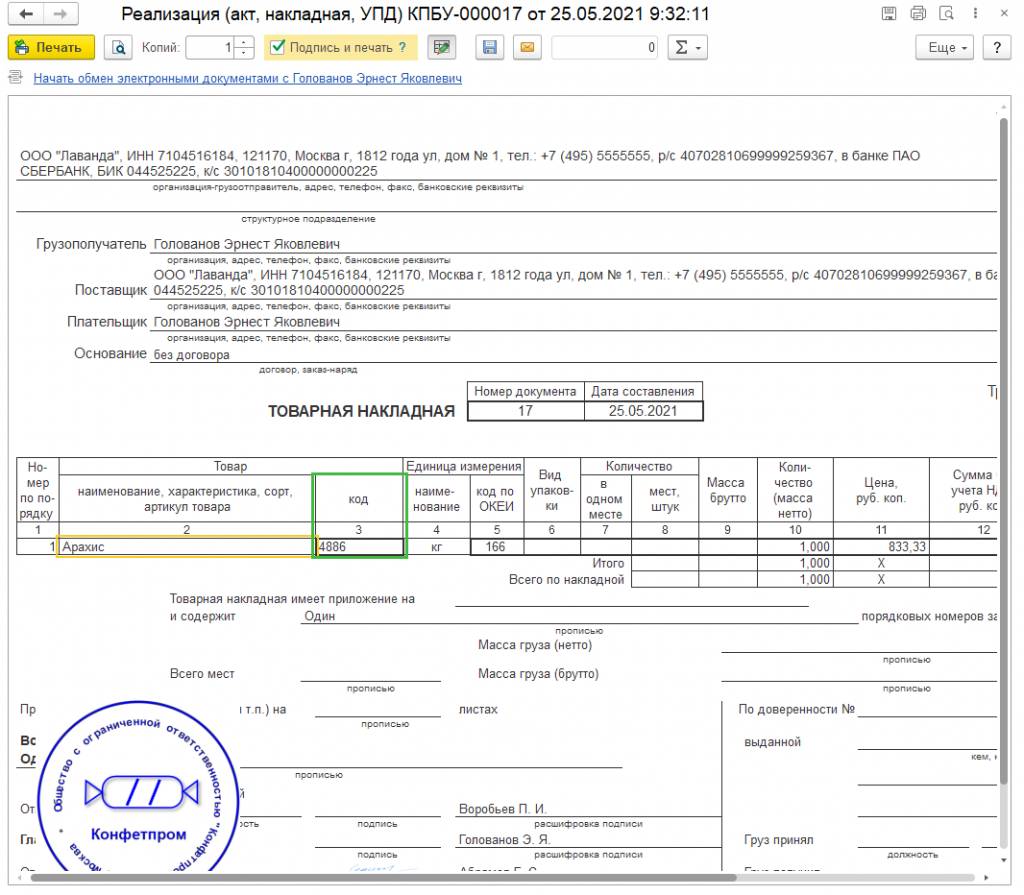Open link Начать обмен электронными документами
Screen dimensions: 1024x895
coord(248,78)
